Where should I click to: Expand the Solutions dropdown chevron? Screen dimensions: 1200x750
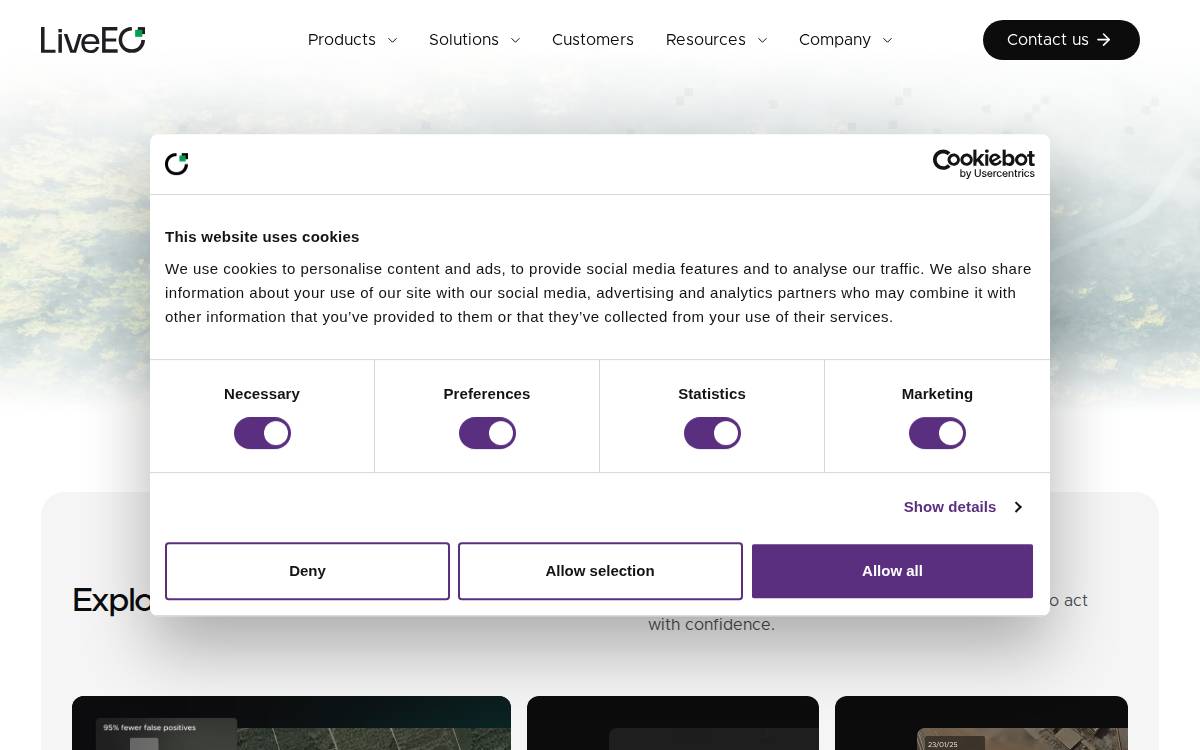coord(515,41)
